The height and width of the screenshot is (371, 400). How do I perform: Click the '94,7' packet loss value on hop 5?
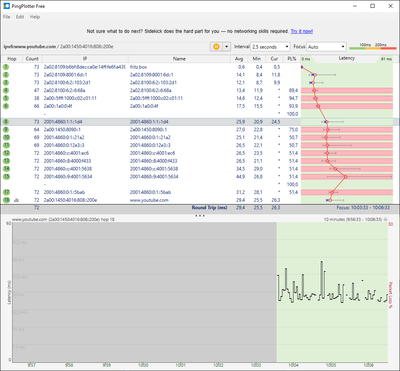click(x=294, y=98)
